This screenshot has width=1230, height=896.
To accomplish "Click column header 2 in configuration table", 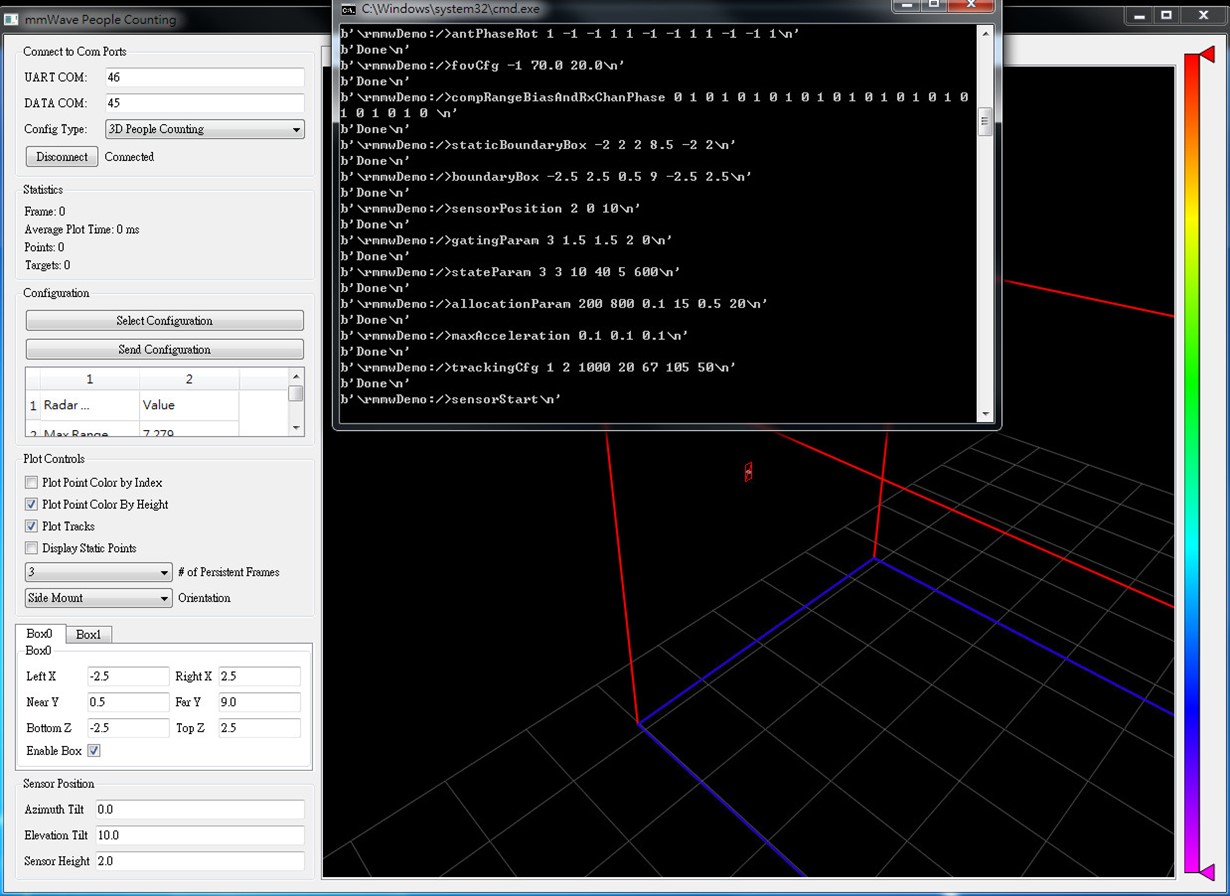I will pyautogui.click(x=189, y=379).
